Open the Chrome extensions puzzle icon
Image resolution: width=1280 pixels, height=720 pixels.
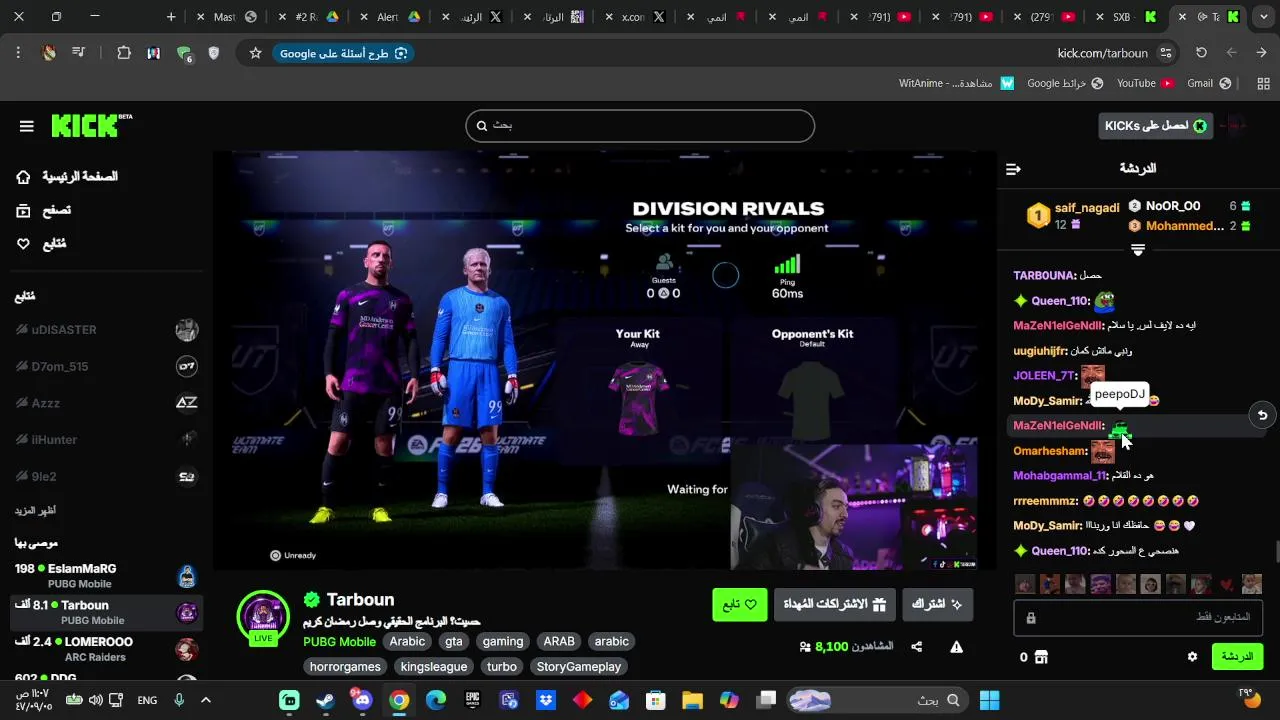coord(124,53)
